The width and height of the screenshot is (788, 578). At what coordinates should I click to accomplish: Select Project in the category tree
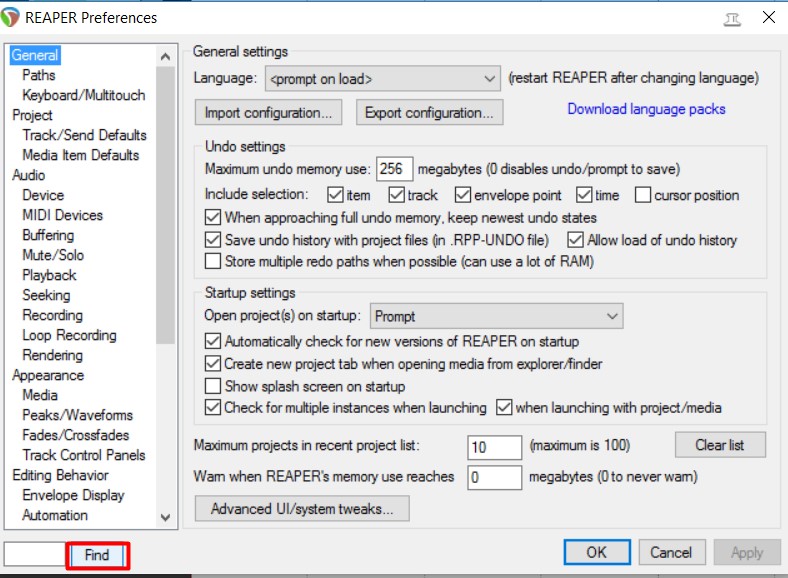pyautogui.click(x=32, y=115)
